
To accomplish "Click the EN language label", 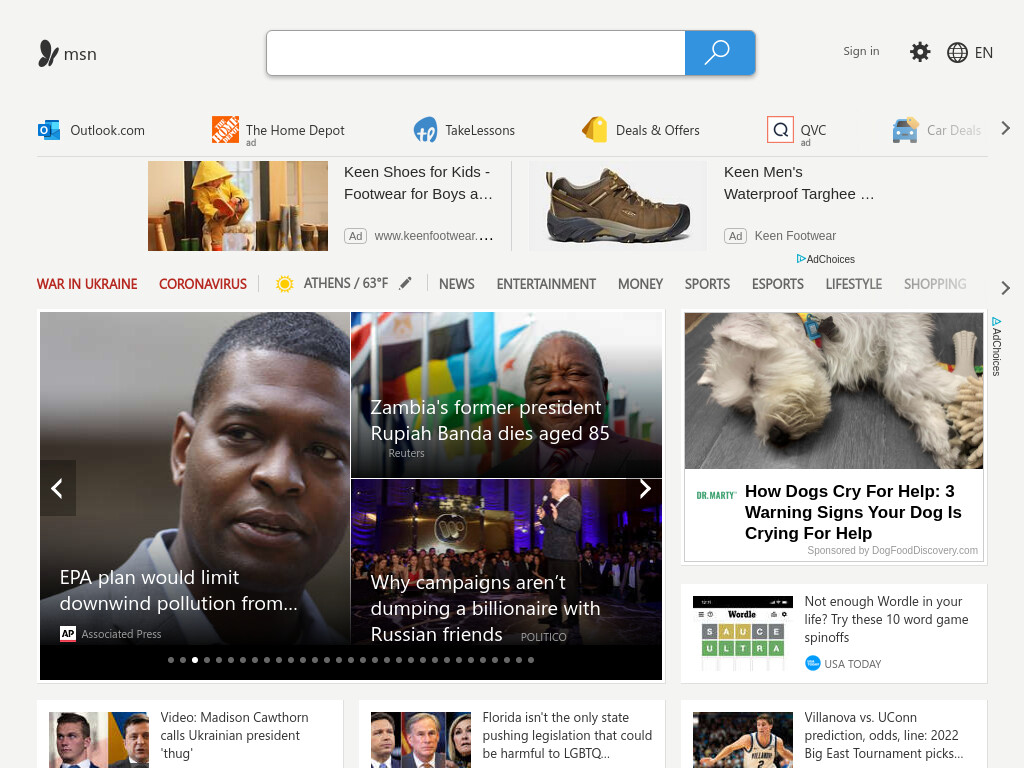I will pyautogui.click(x=984, y=53).
